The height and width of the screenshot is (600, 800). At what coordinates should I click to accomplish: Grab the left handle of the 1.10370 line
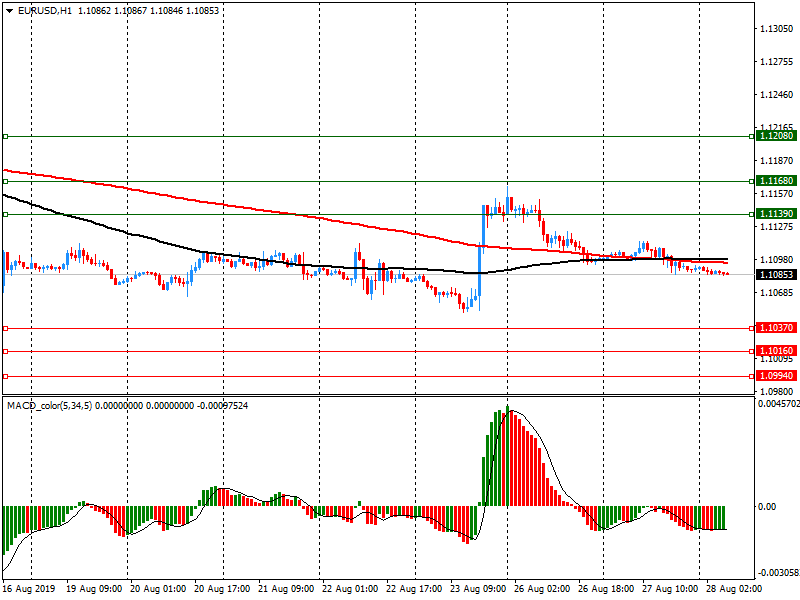click(x=6, y=329)
